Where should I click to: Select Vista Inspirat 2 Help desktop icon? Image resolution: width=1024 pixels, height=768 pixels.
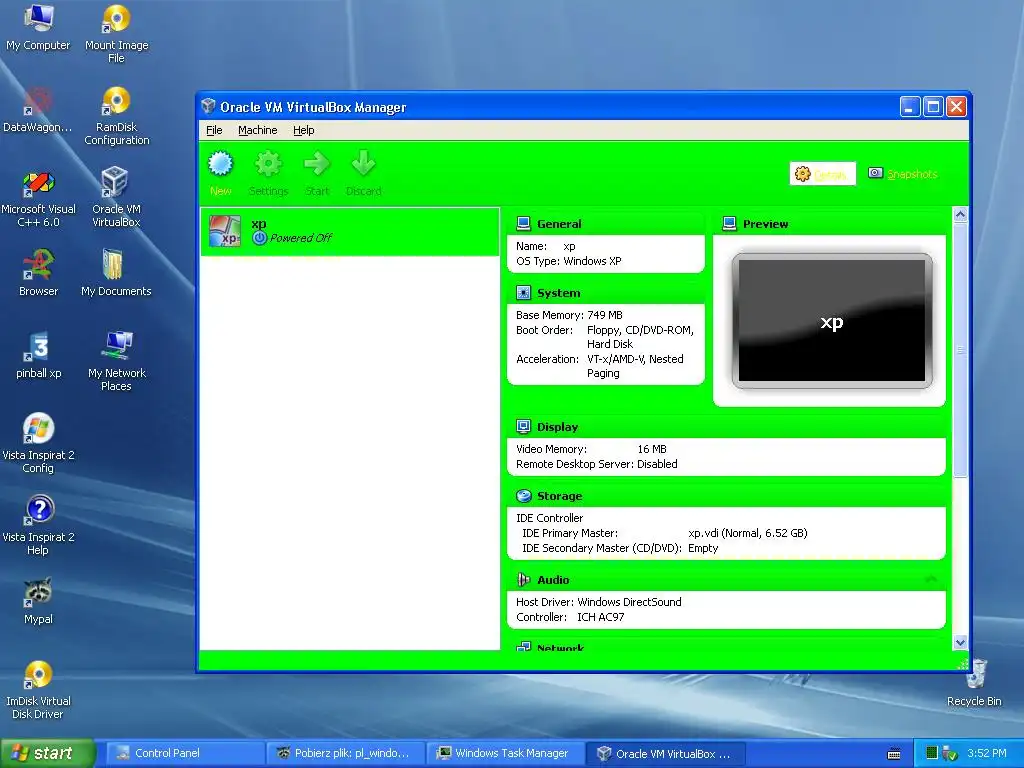[x=38, y=526]
